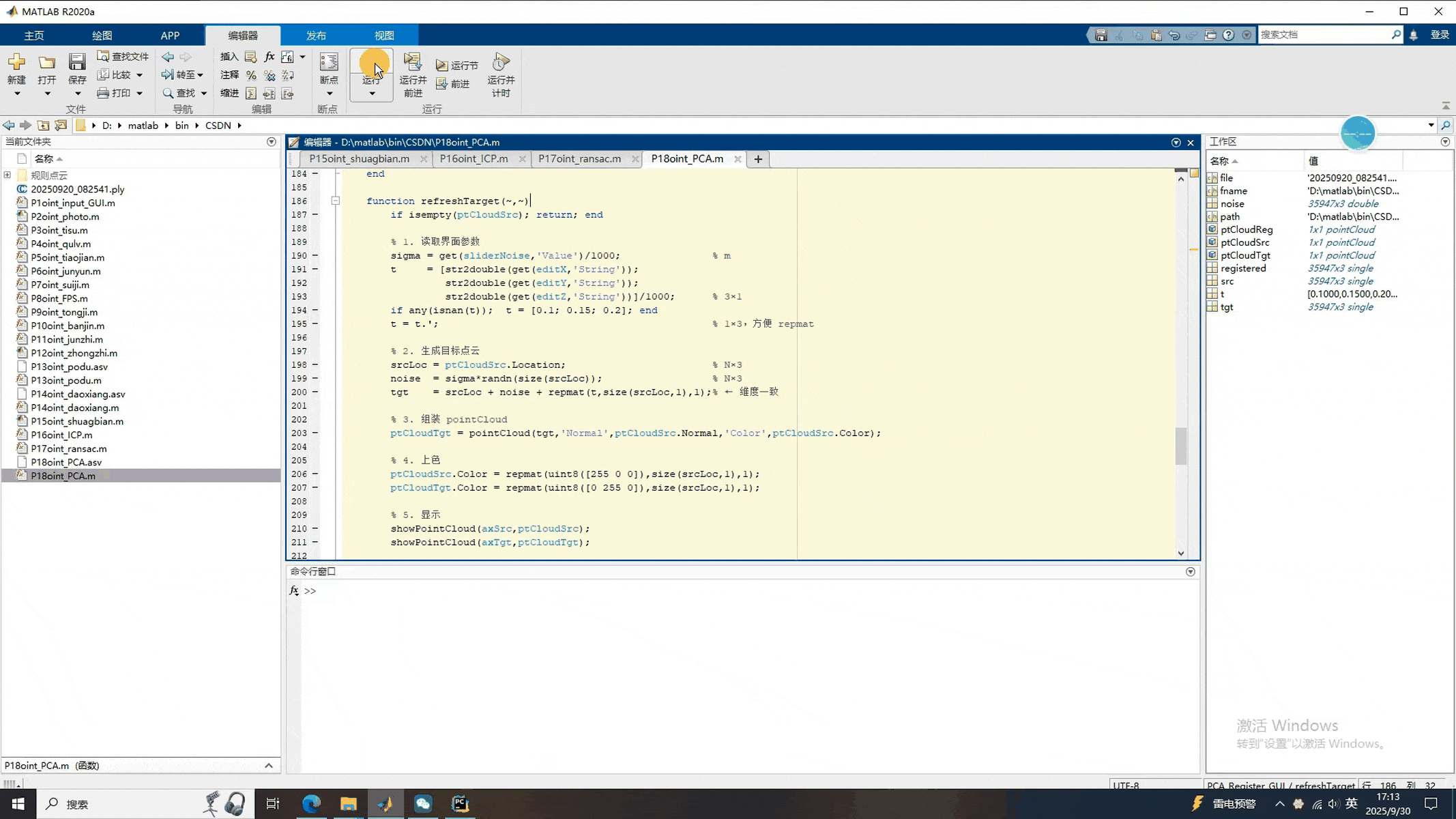This screenshot has height=819, width=1456.
Task: Select P17oint_ransac.m in current folder list
Action: [x=68, y=448]
